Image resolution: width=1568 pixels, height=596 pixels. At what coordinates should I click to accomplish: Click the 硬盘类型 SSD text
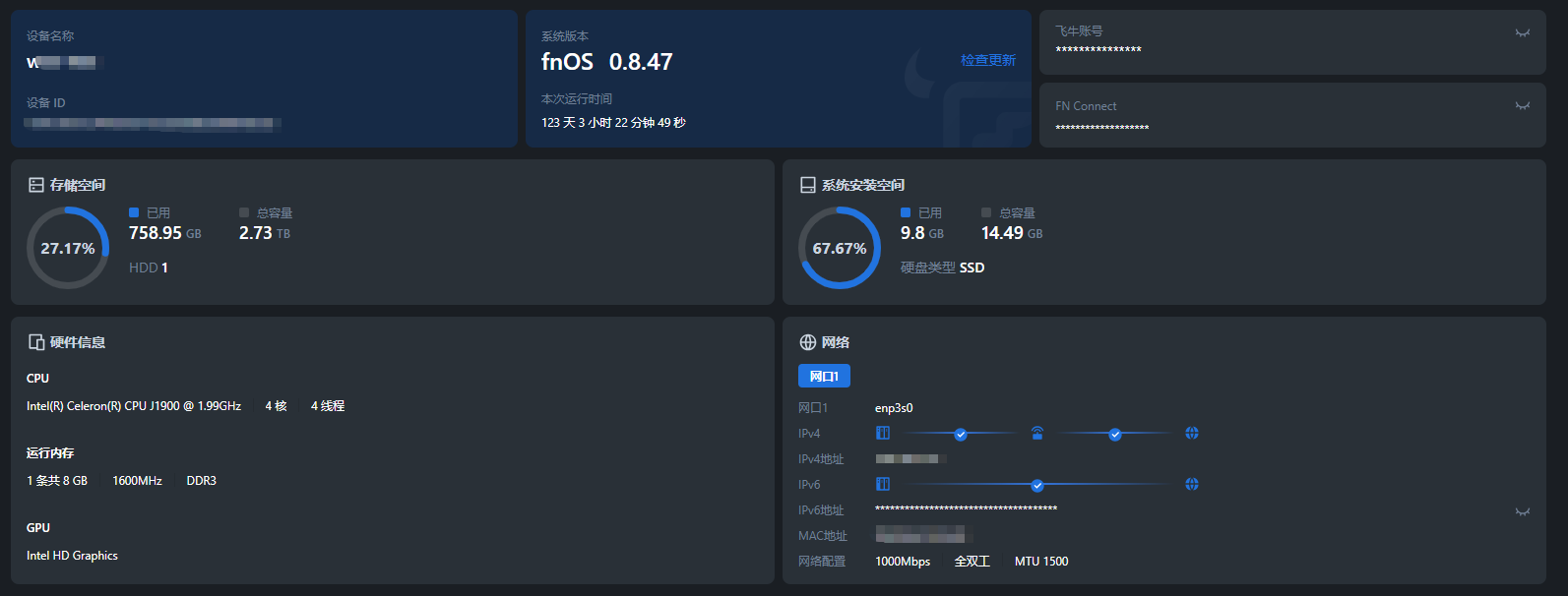(942, 268)
